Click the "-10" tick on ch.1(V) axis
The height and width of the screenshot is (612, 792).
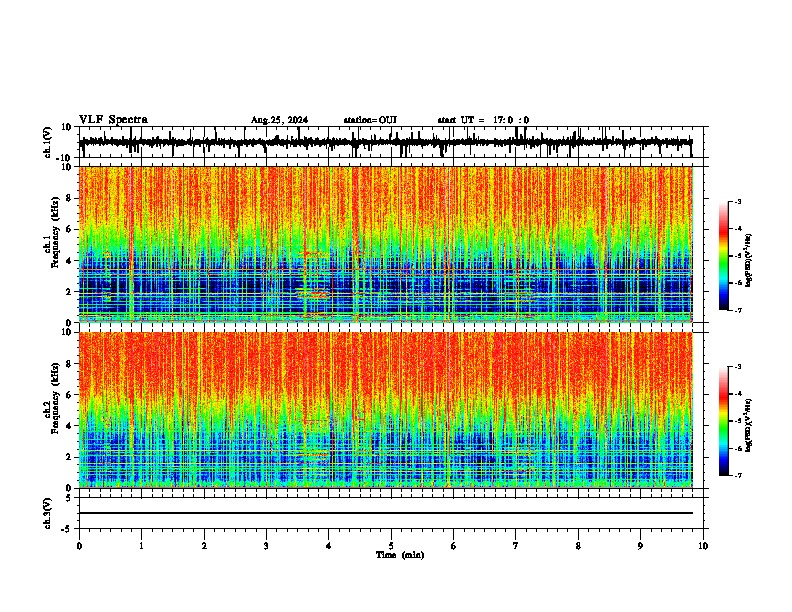pyautogui.click(x=65, y=158)
